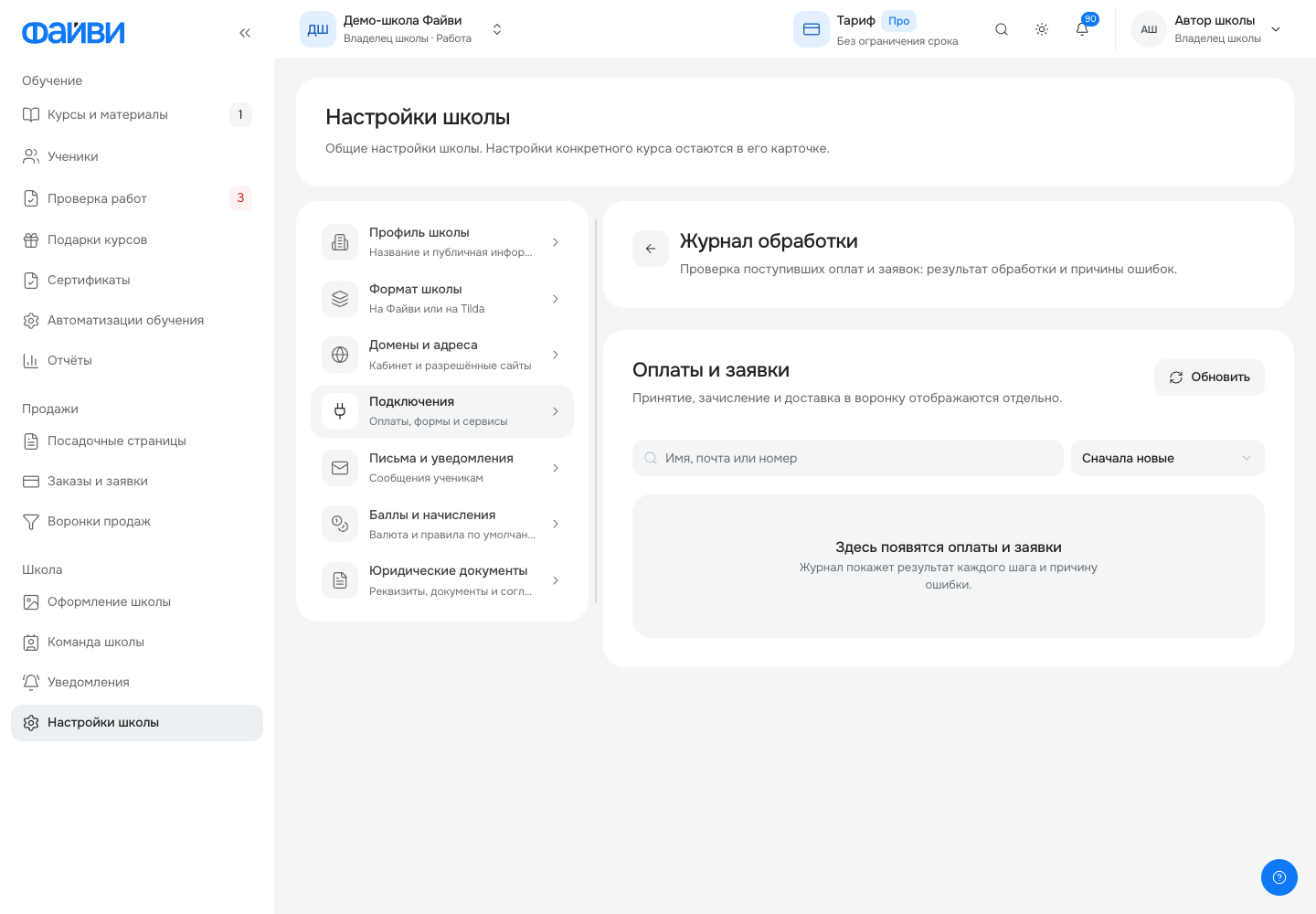This screenshot has width=1316, height=914.
Task: Open the help question-mark button
Action: pyautogui.click(x=1279, y=877)
